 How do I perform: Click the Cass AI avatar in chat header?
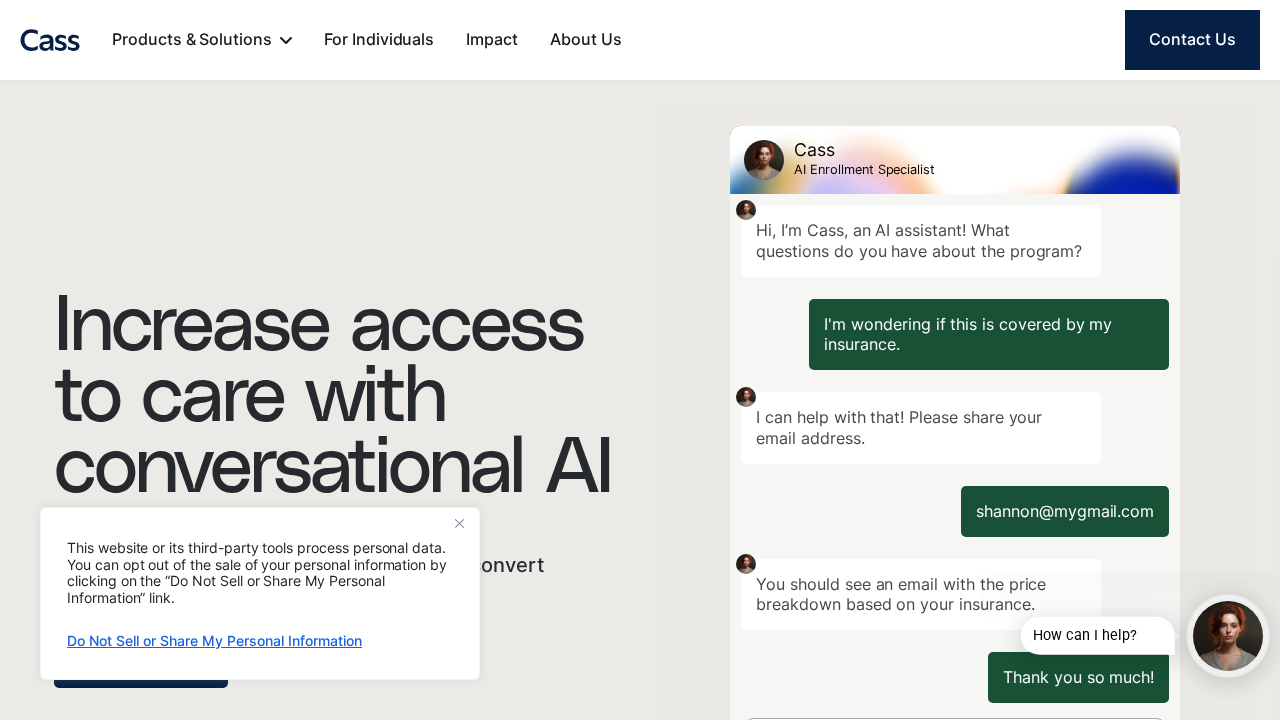click(763, 159)
